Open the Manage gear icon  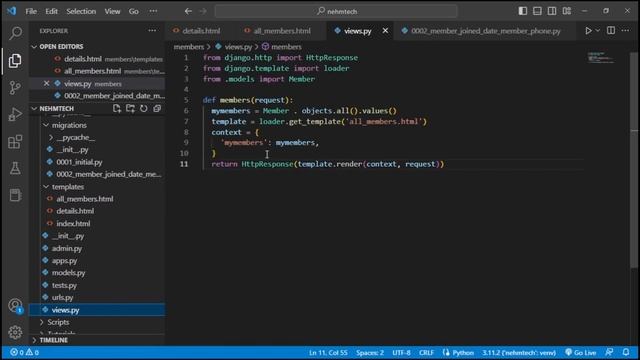16,332
